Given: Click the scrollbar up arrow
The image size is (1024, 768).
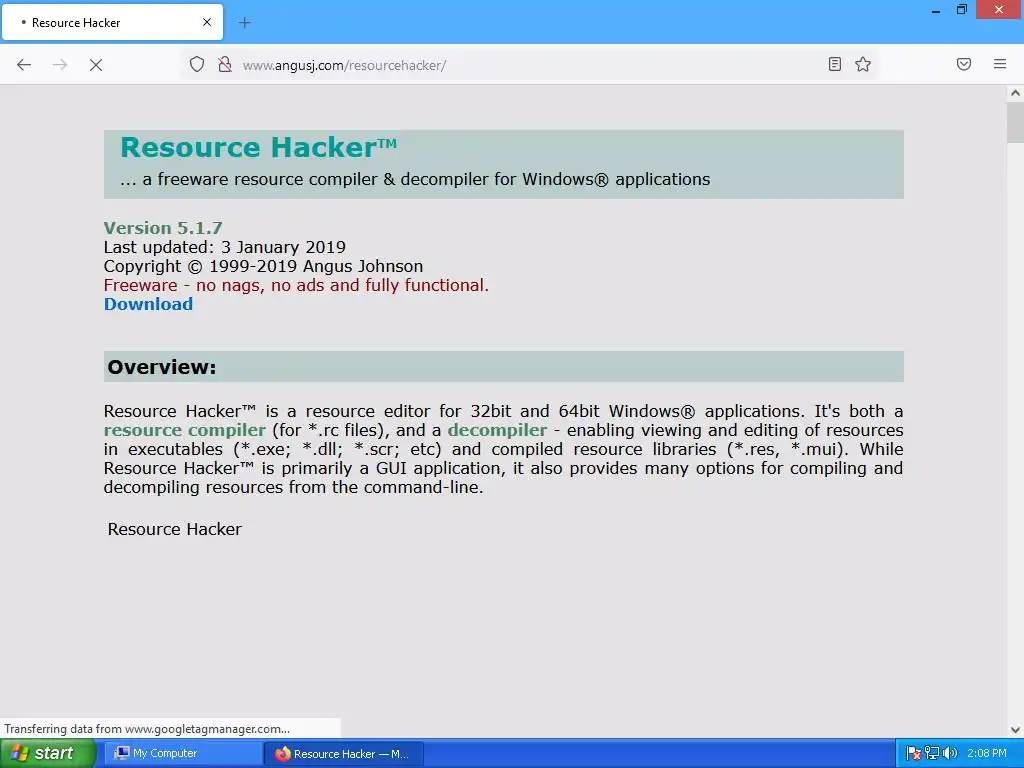Looking at the screenshot, I should click(1015, 93).
